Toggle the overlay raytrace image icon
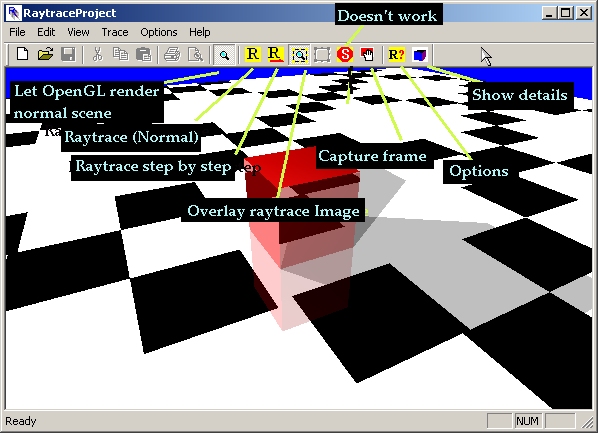 299,55
